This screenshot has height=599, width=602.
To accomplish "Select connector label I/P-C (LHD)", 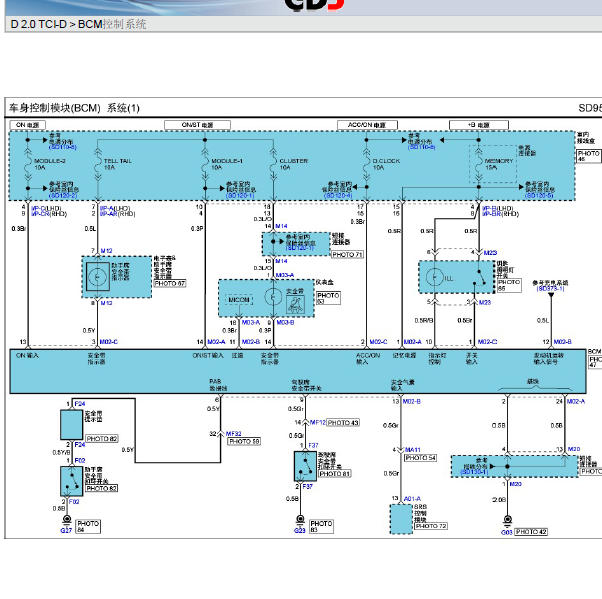I will (x=46, y=208).
